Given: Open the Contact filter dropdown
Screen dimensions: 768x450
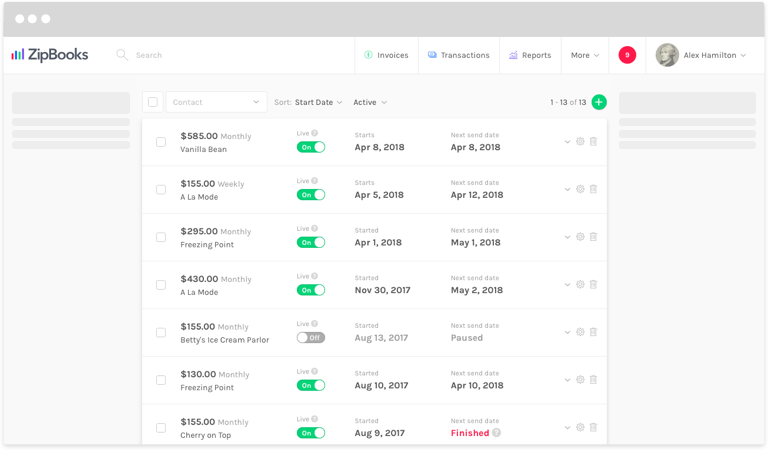Looking at the screenshot, I should coord(216,102).
